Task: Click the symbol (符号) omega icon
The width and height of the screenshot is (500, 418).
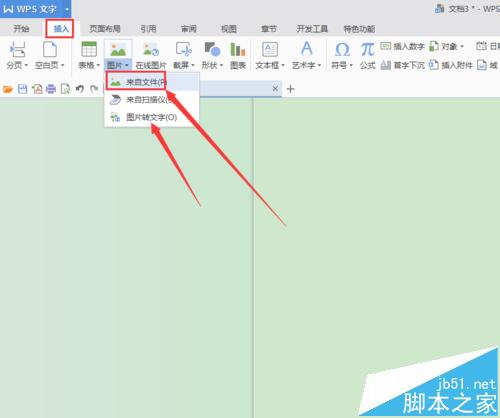Action: [x=342, y=49]
